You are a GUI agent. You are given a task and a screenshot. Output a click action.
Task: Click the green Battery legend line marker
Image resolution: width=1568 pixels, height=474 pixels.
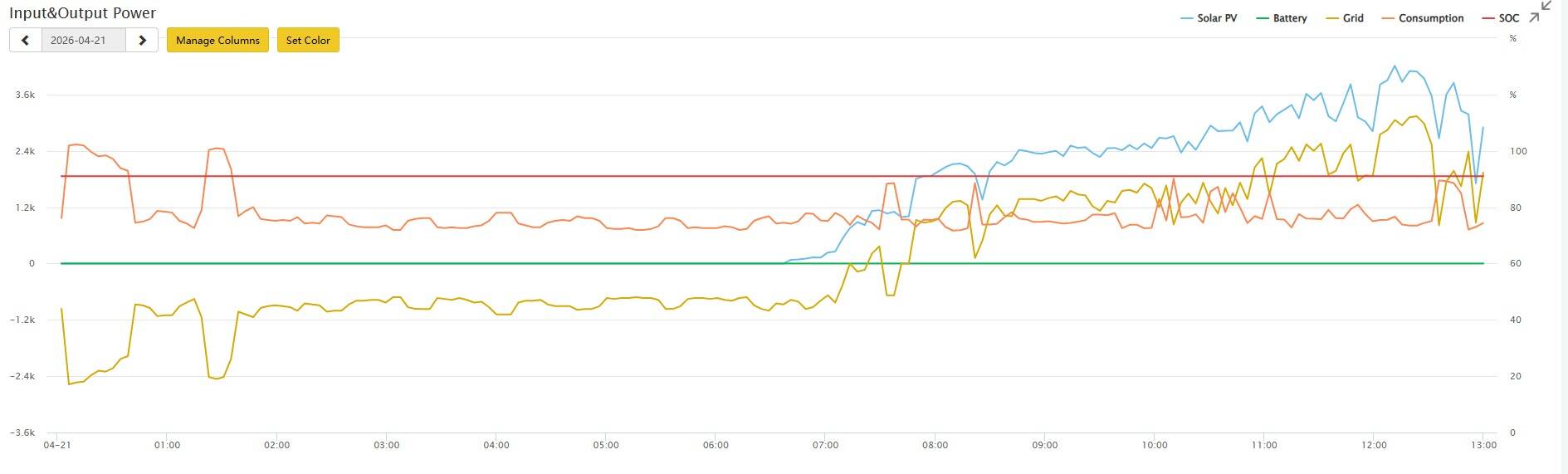(1263, 18)
